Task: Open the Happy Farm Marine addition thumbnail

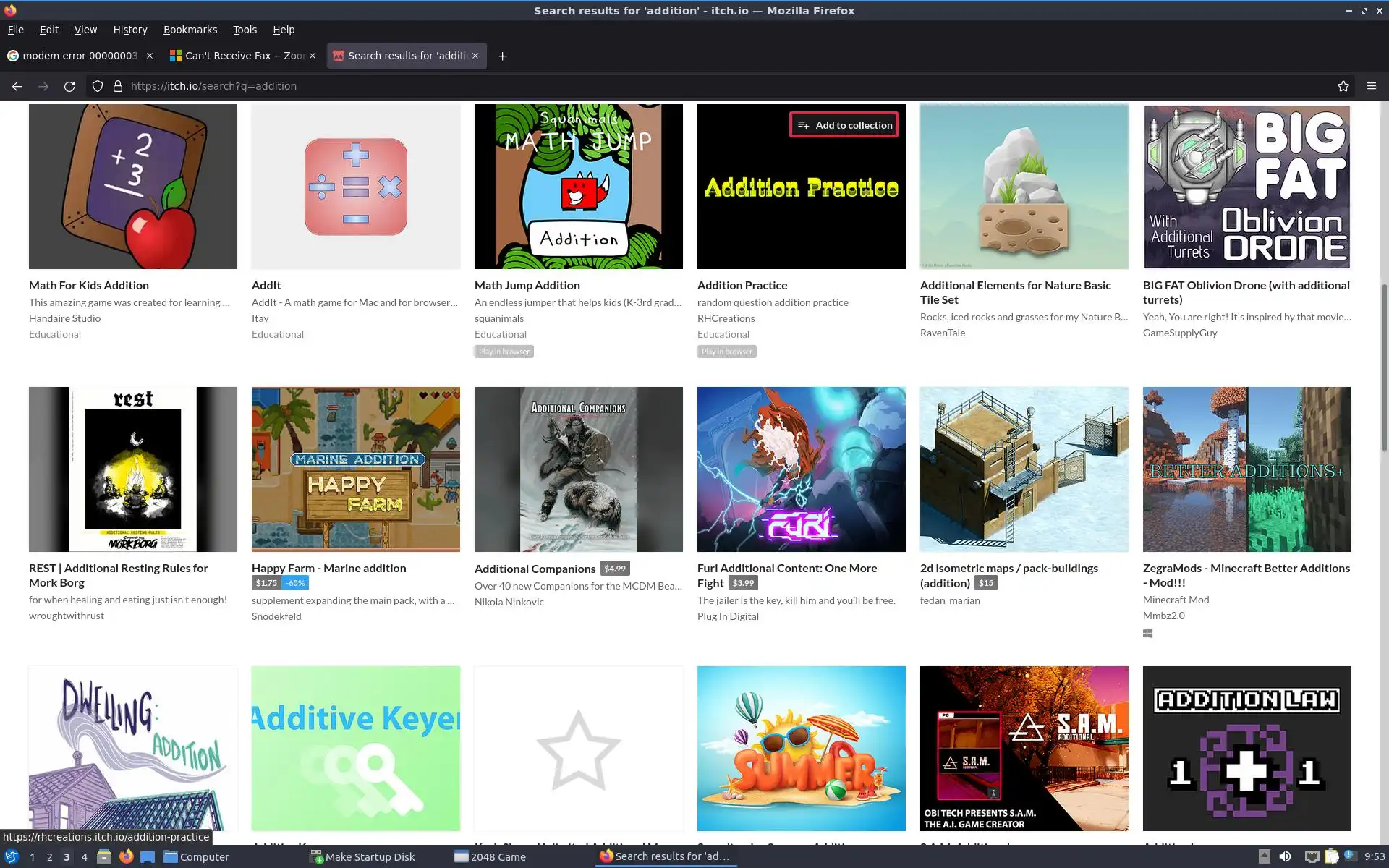Action: [355, 469]
